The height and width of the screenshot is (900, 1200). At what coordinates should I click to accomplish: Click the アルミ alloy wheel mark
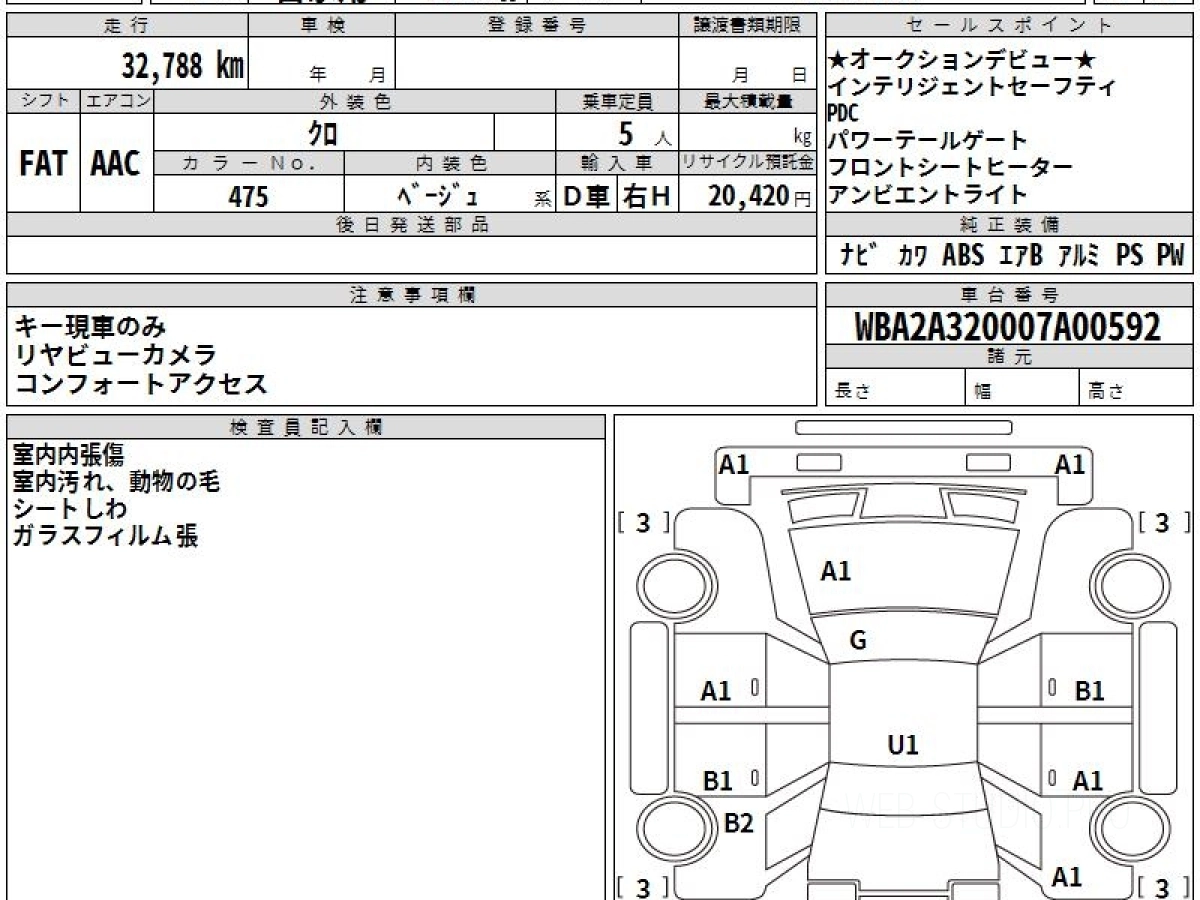point(1079,255)
